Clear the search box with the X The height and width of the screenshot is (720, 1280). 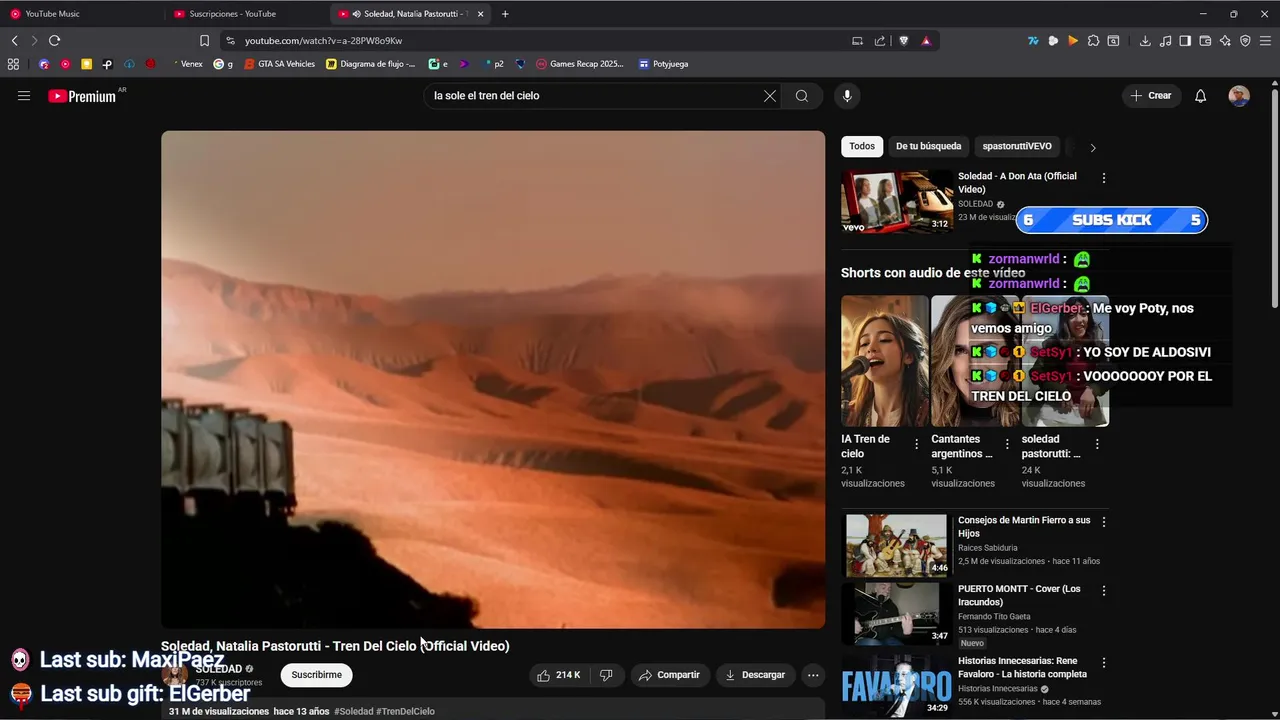tap(770, 96)
